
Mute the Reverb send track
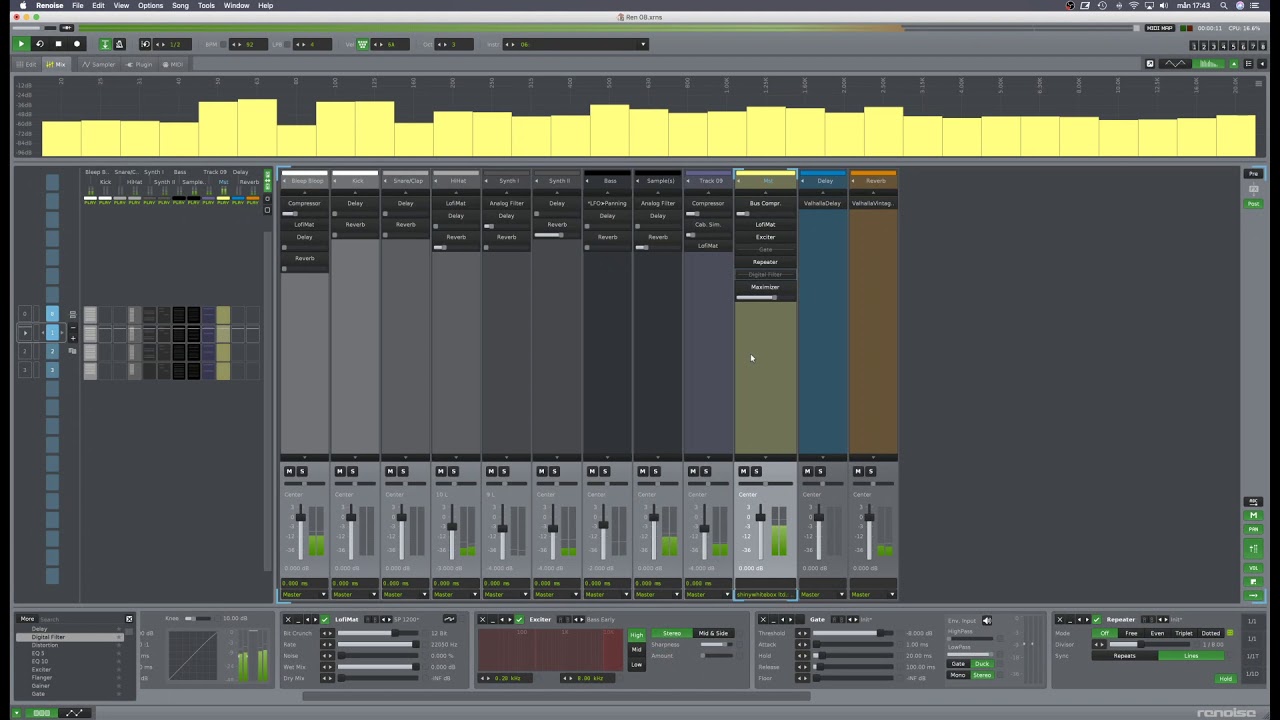point(858,471)
